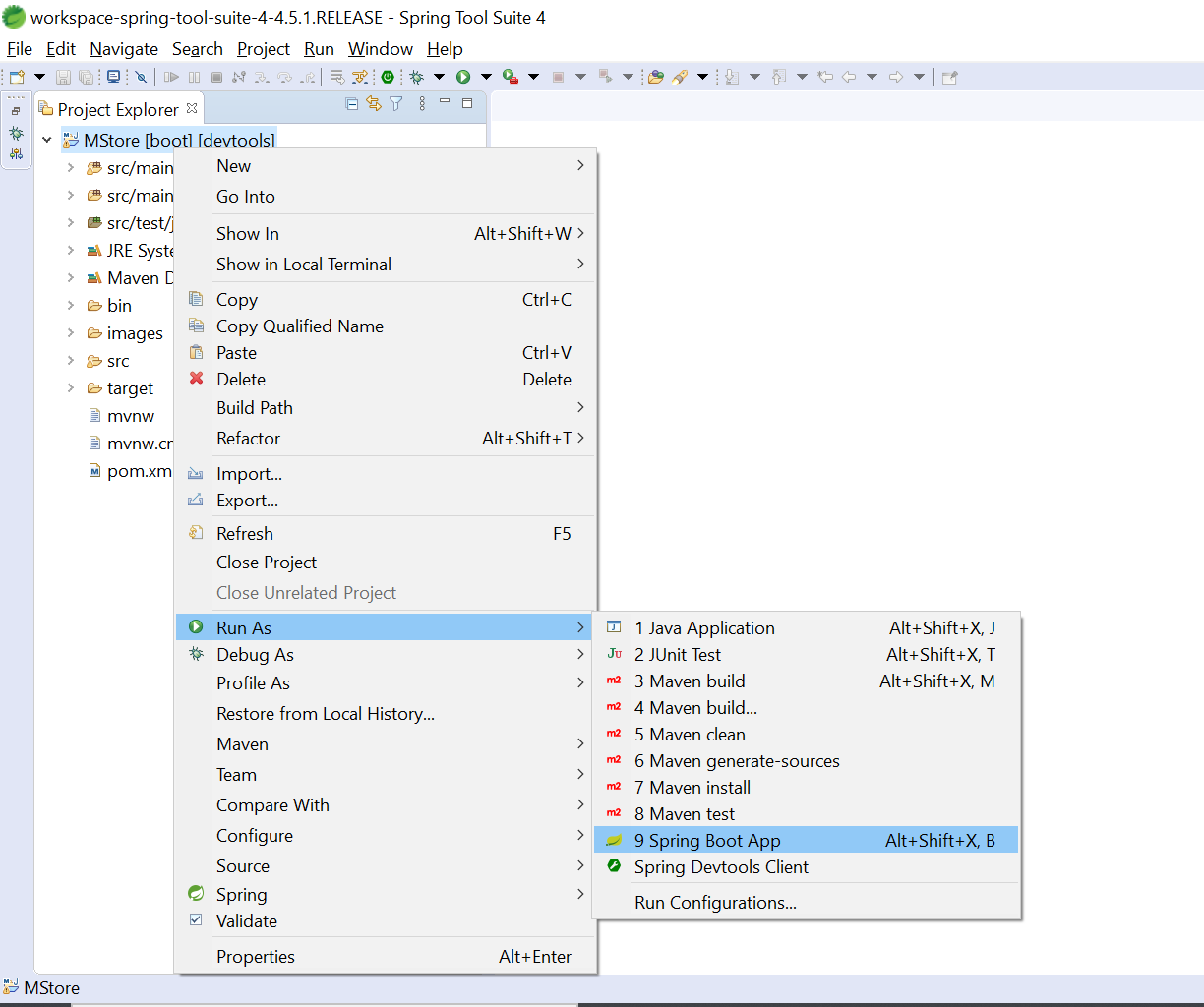Expand the src/test folder node
The image size is (1204, 1007).
(71, 222)
